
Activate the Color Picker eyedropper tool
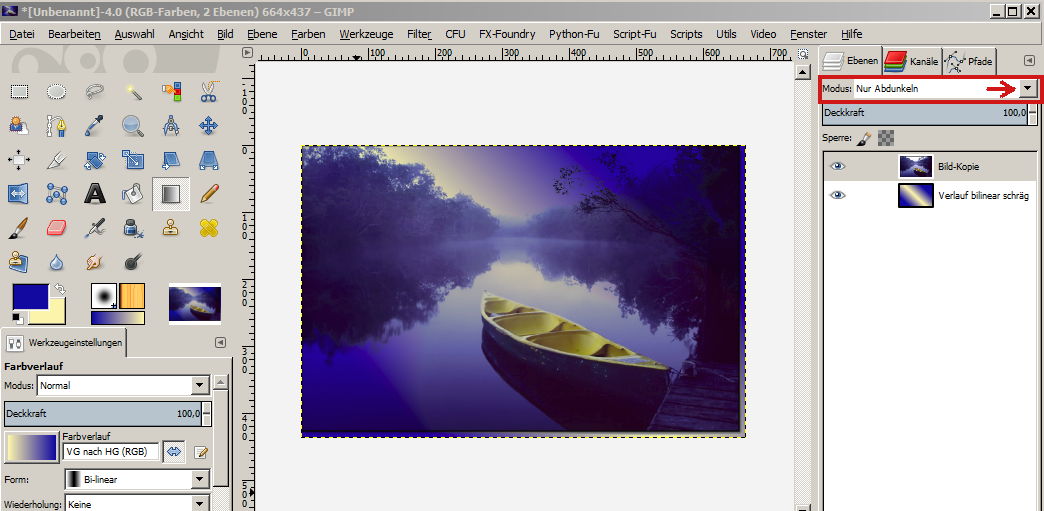pyautogui.click(x=95, y=125)
